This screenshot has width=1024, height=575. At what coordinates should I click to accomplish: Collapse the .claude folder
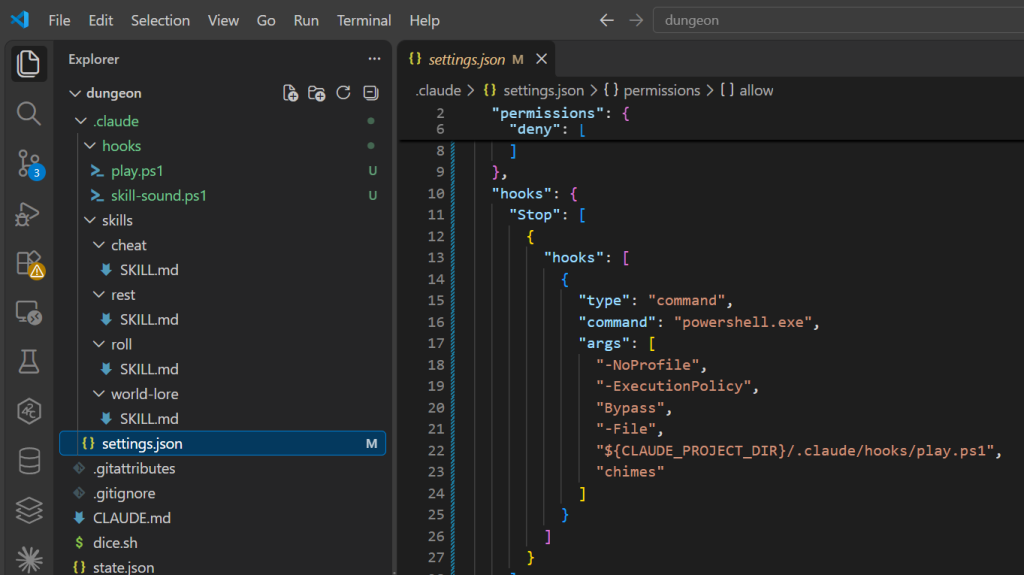(80, 121)
